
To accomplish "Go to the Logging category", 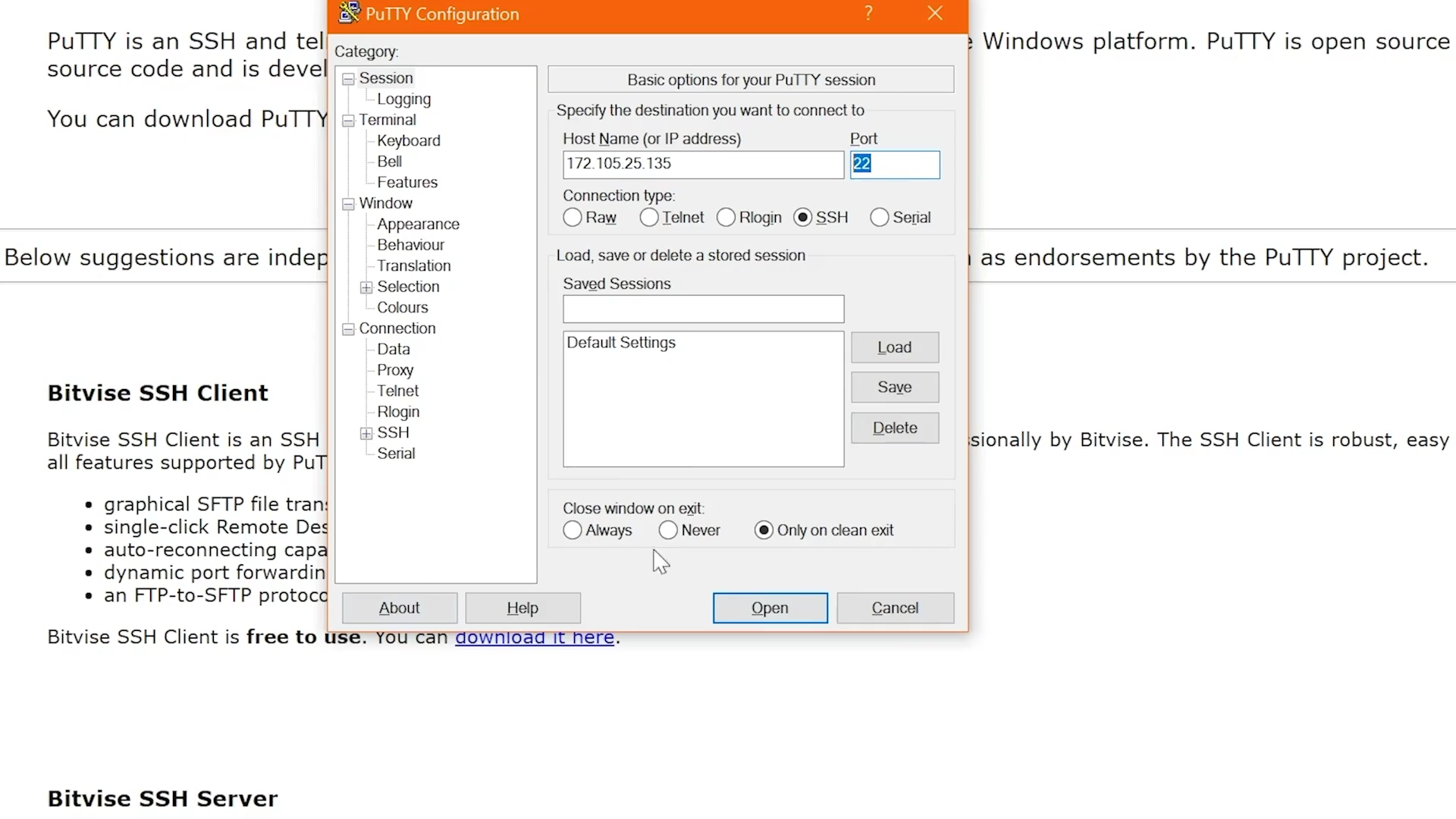I will click(x=403, y=99).
